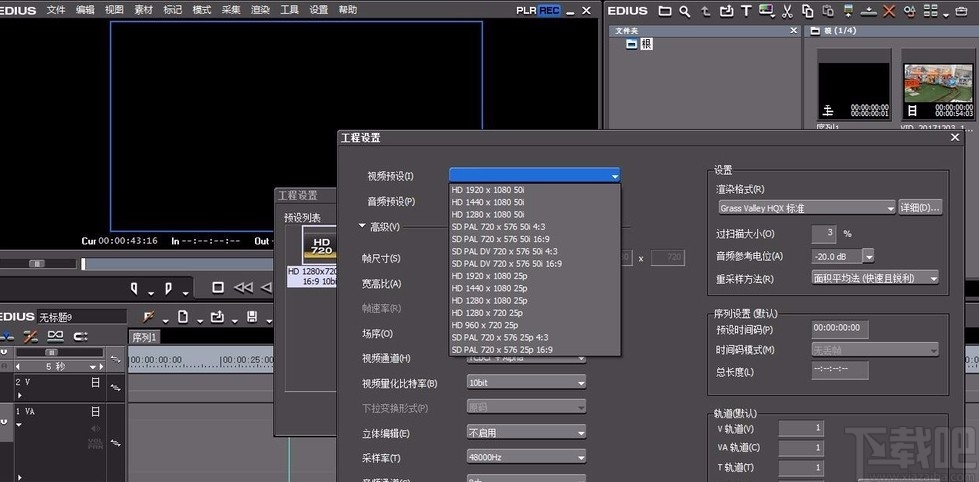
Task: Click the paste icon in bin toolbar
Action: (x=828, y=11)
